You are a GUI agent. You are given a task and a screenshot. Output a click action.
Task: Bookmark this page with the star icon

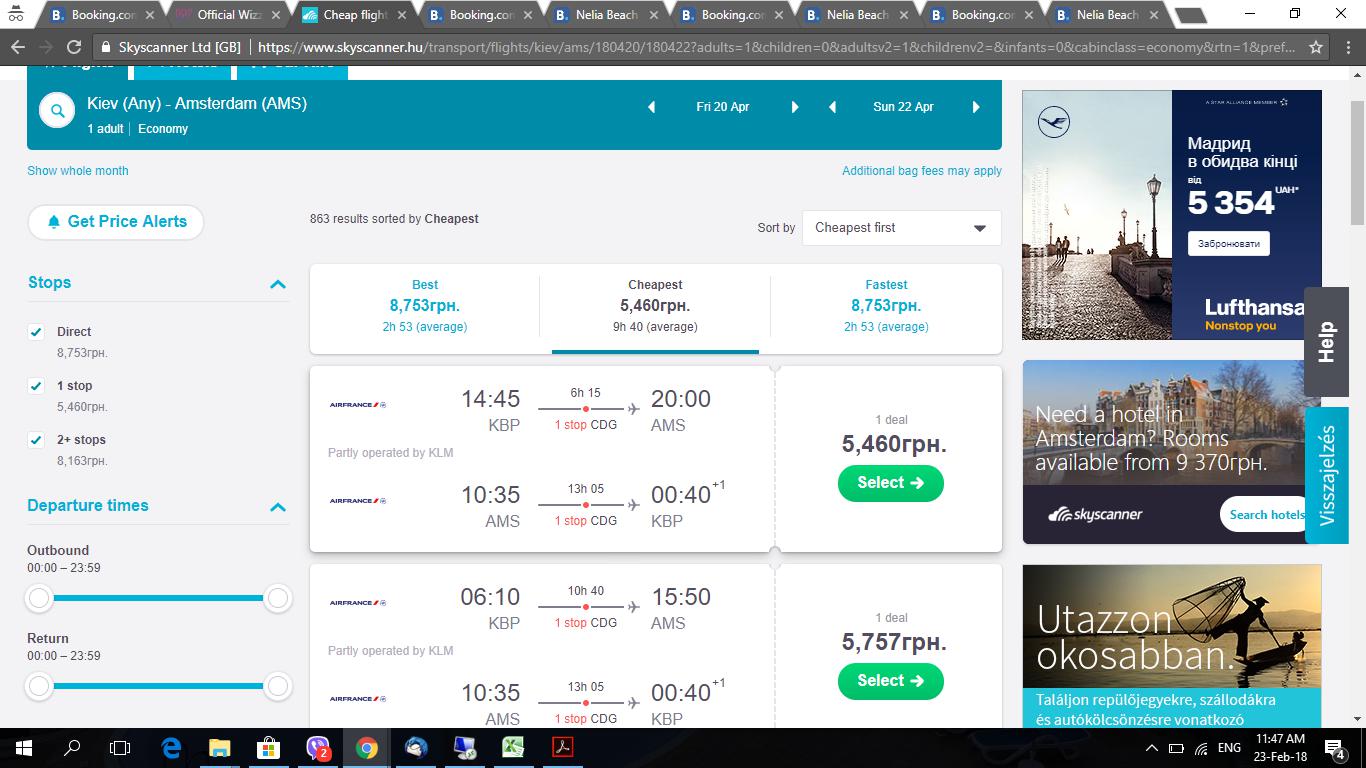tap(1316, 47)
